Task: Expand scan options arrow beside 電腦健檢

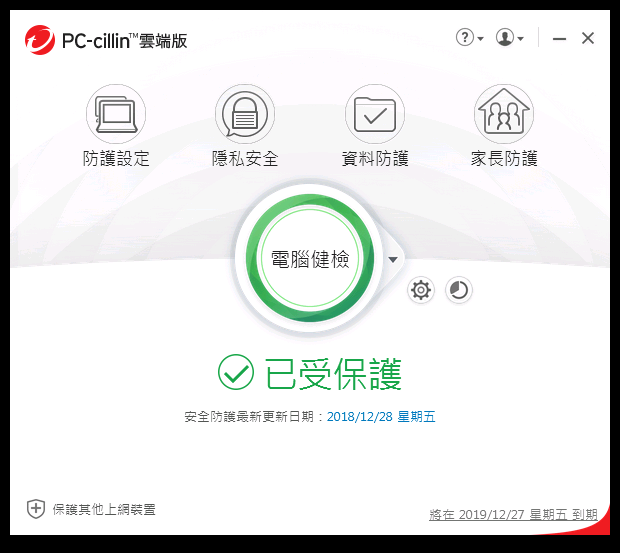Action: pos(393,260)
